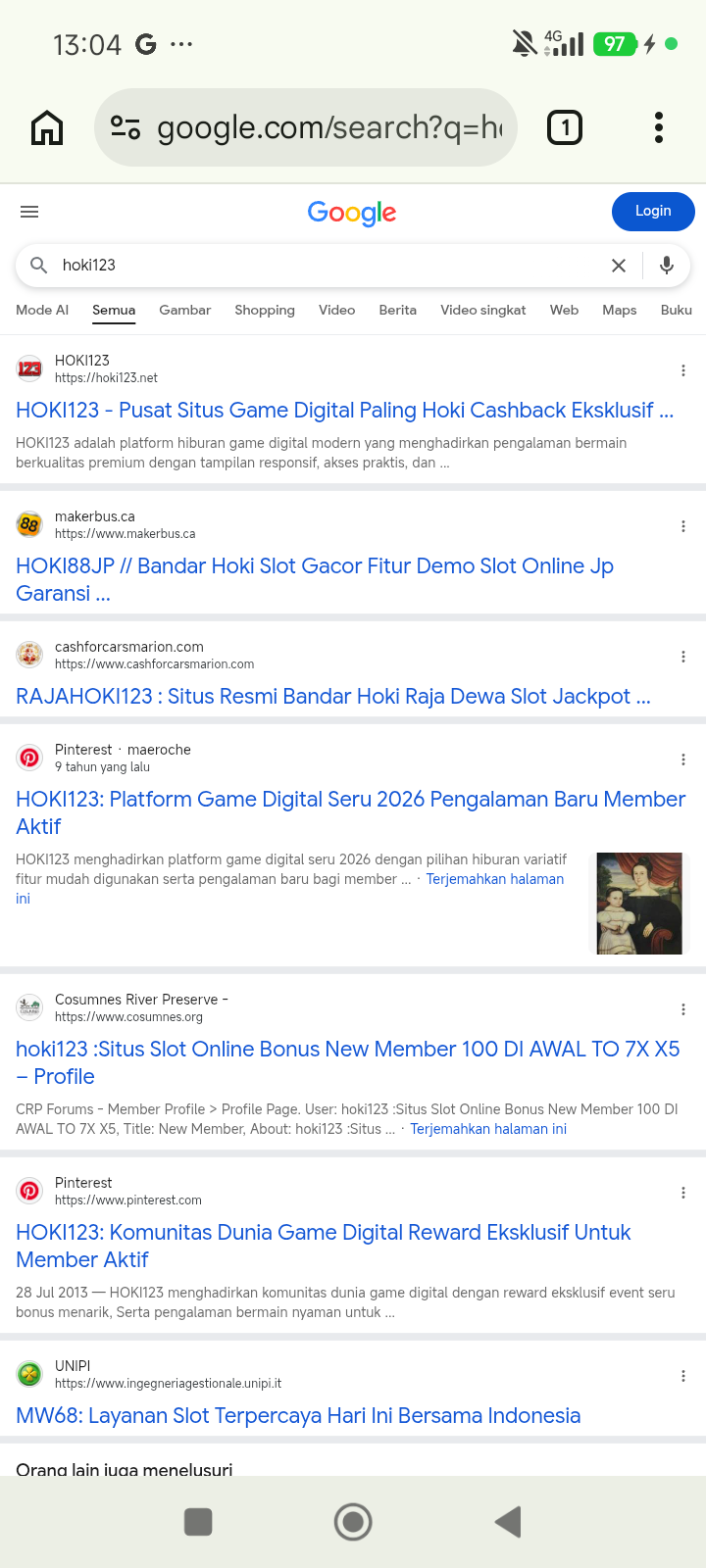Screen dimensions: 706x1568
Task: Tap the Chrome home icon
Action: (x=47, y=127)
